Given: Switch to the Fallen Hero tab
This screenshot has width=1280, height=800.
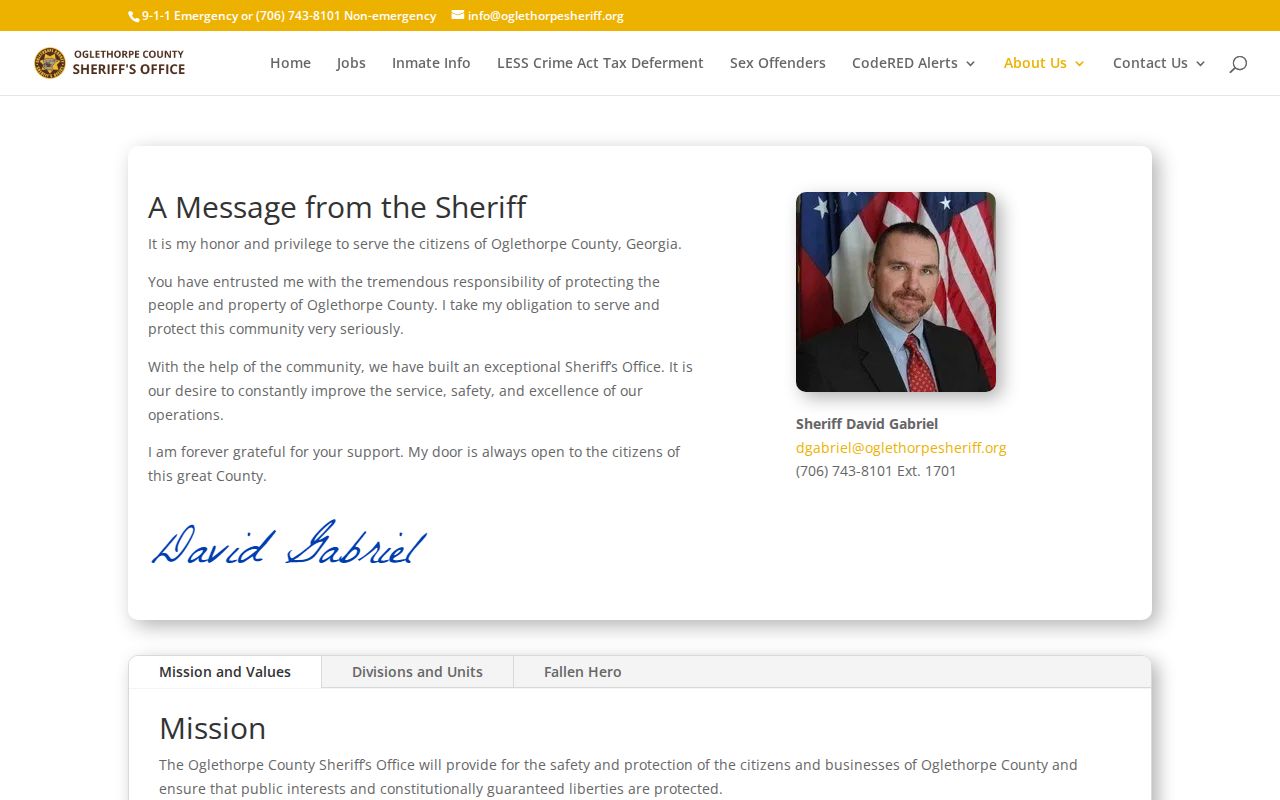Looking at the screenshot, I should click(x=583, y=672).
